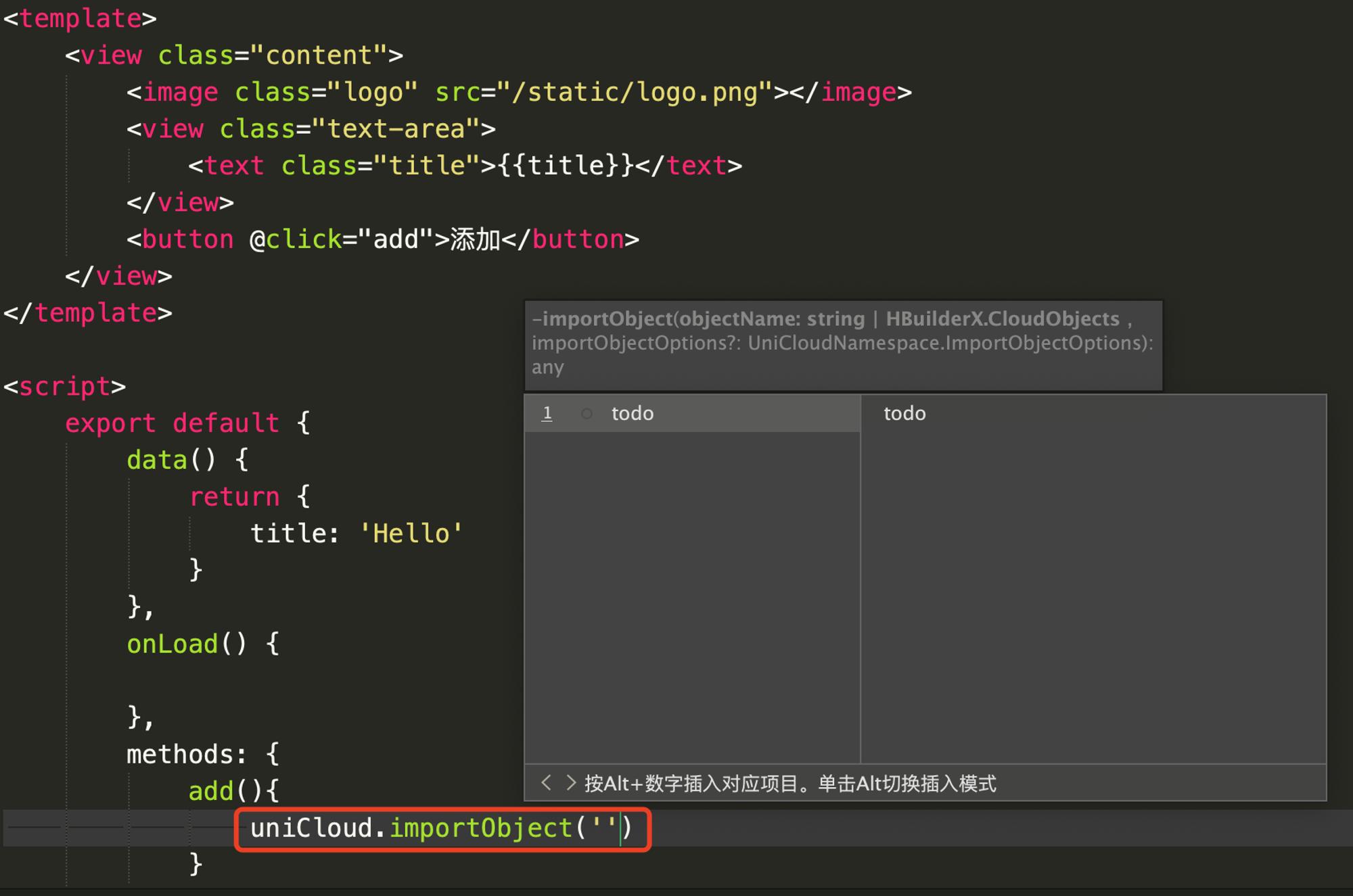Viewport: 1353px width, 896px height.
Task: Click the number 1 index of the suggestion
Action: pyautogui.click(x=547, y=413)
